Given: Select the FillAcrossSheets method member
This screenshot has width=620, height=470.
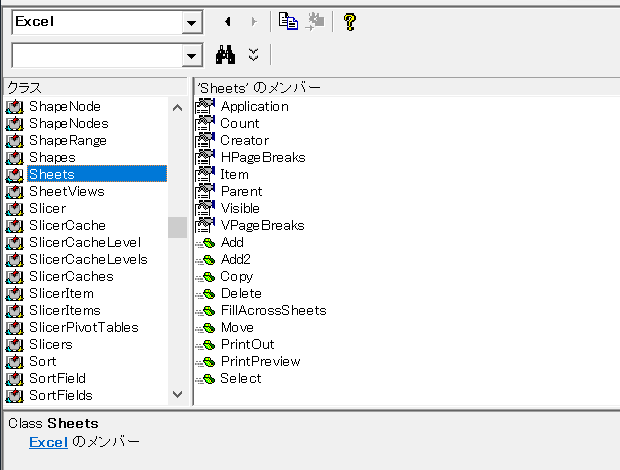Looking at the screenshot, I should tap(274, 310).
